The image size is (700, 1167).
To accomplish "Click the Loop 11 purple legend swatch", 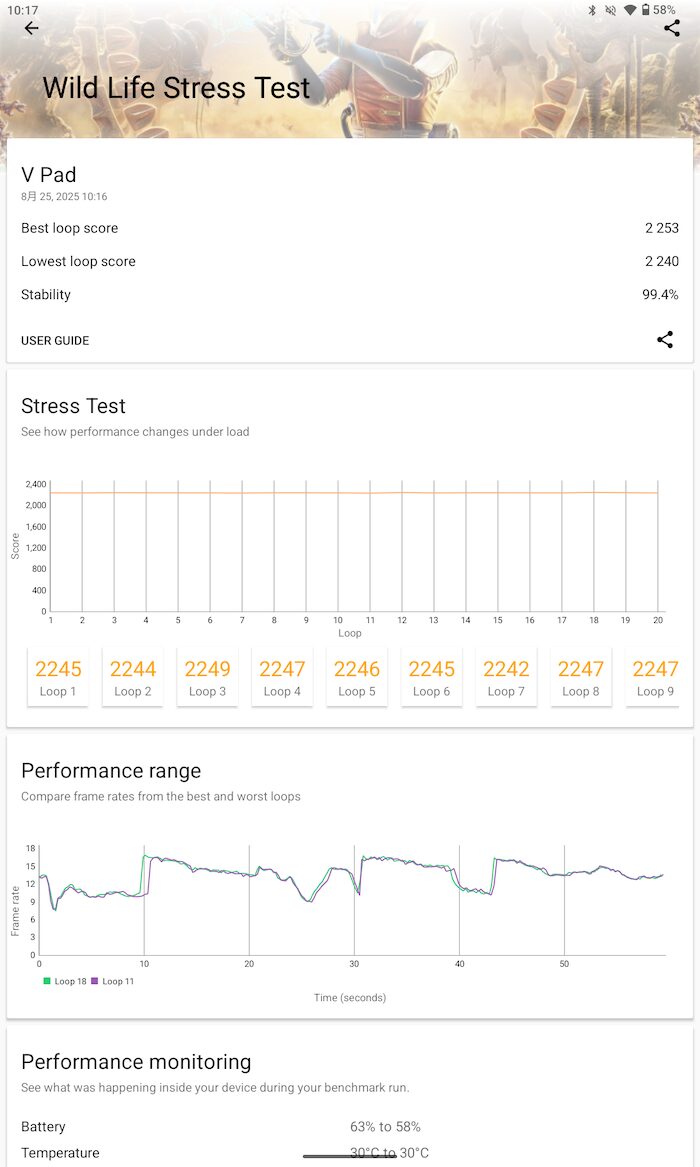I will point(94,981).
